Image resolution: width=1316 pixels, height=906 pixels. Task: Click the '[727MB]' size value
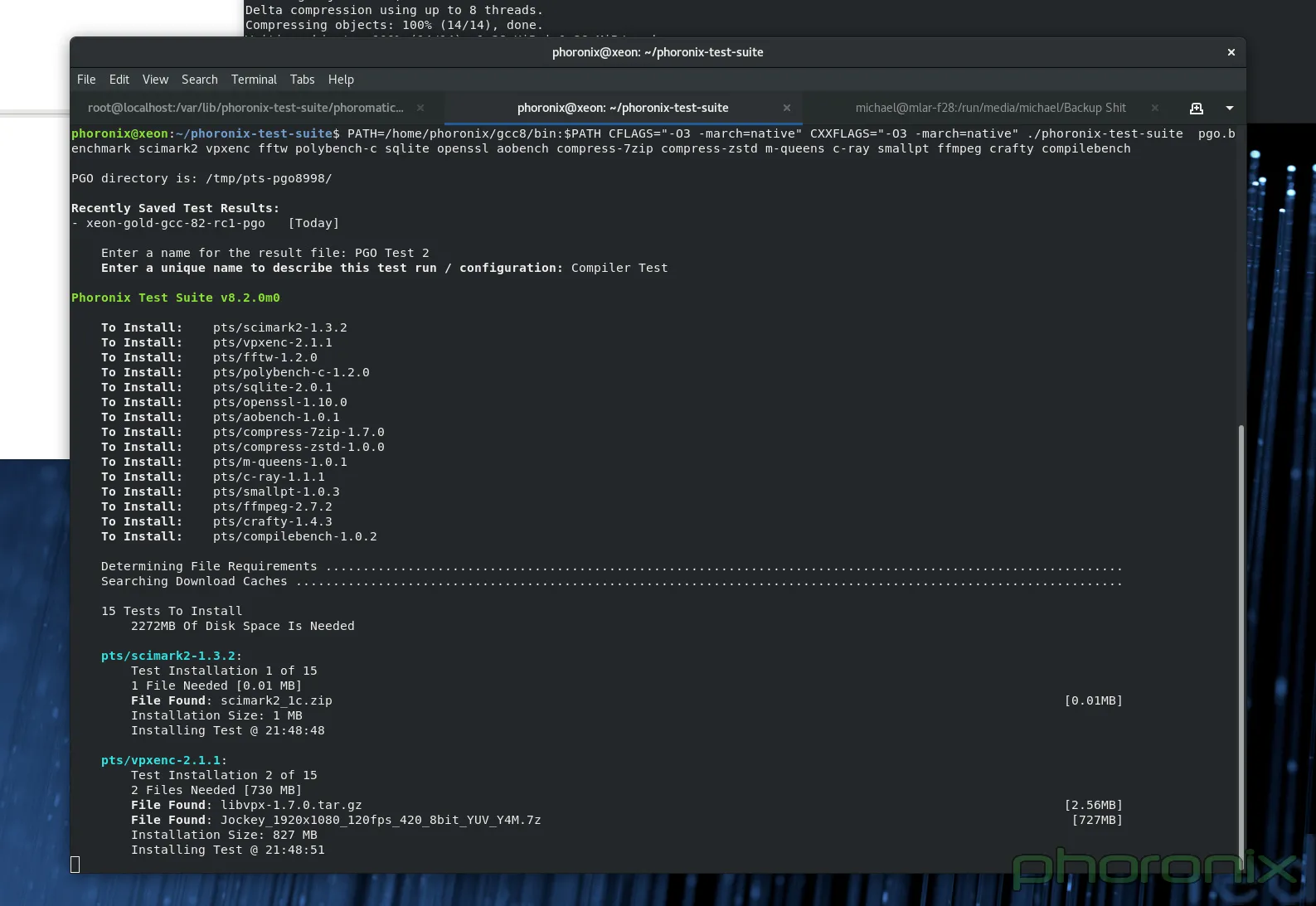point(1097,820)
